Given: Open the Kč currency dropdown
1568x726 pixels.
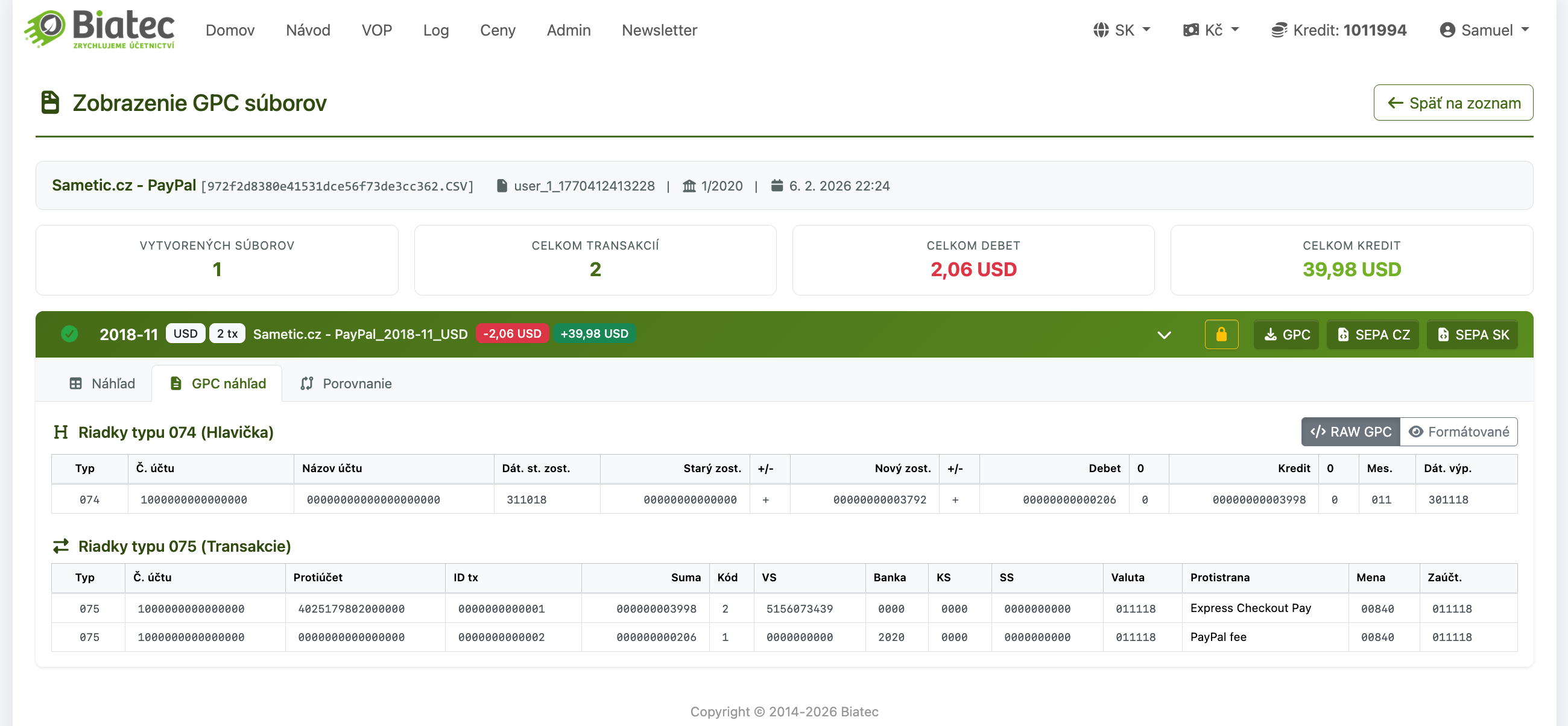Looking at the screenshot, I should click(x=1211, y=30).
